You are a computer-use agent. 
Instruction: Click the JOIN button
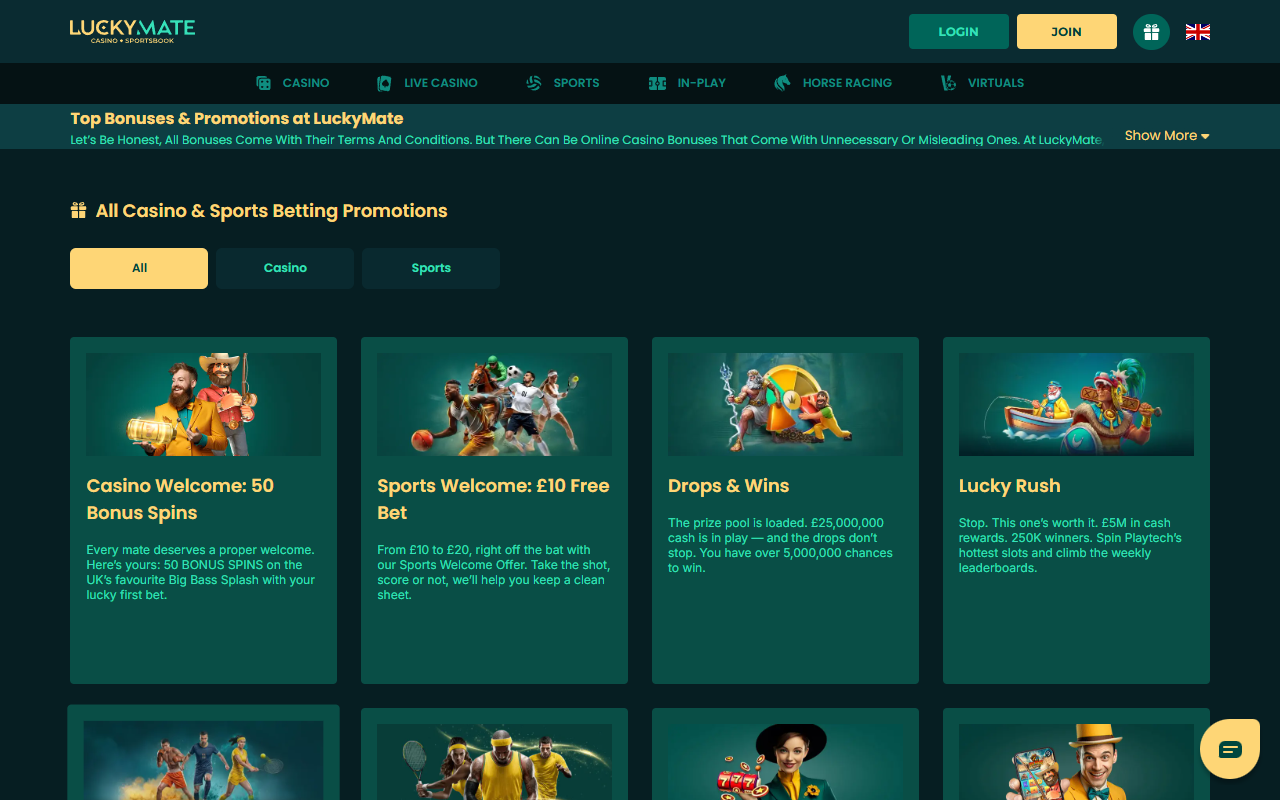[1066, 31]
